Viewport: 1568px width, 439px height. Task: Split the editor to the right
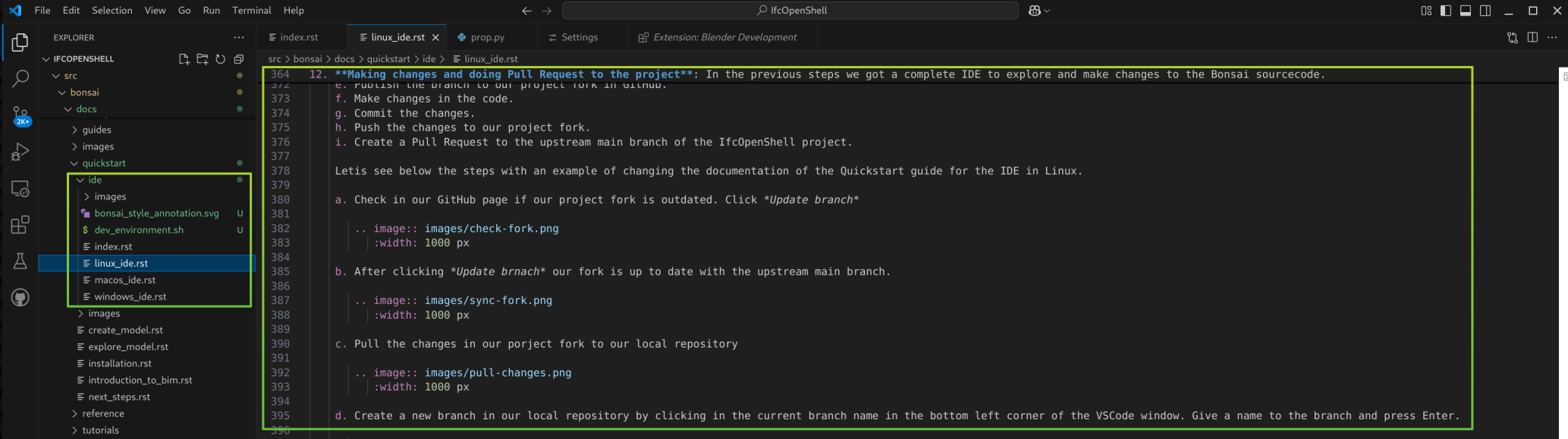tap(1532, 37)
